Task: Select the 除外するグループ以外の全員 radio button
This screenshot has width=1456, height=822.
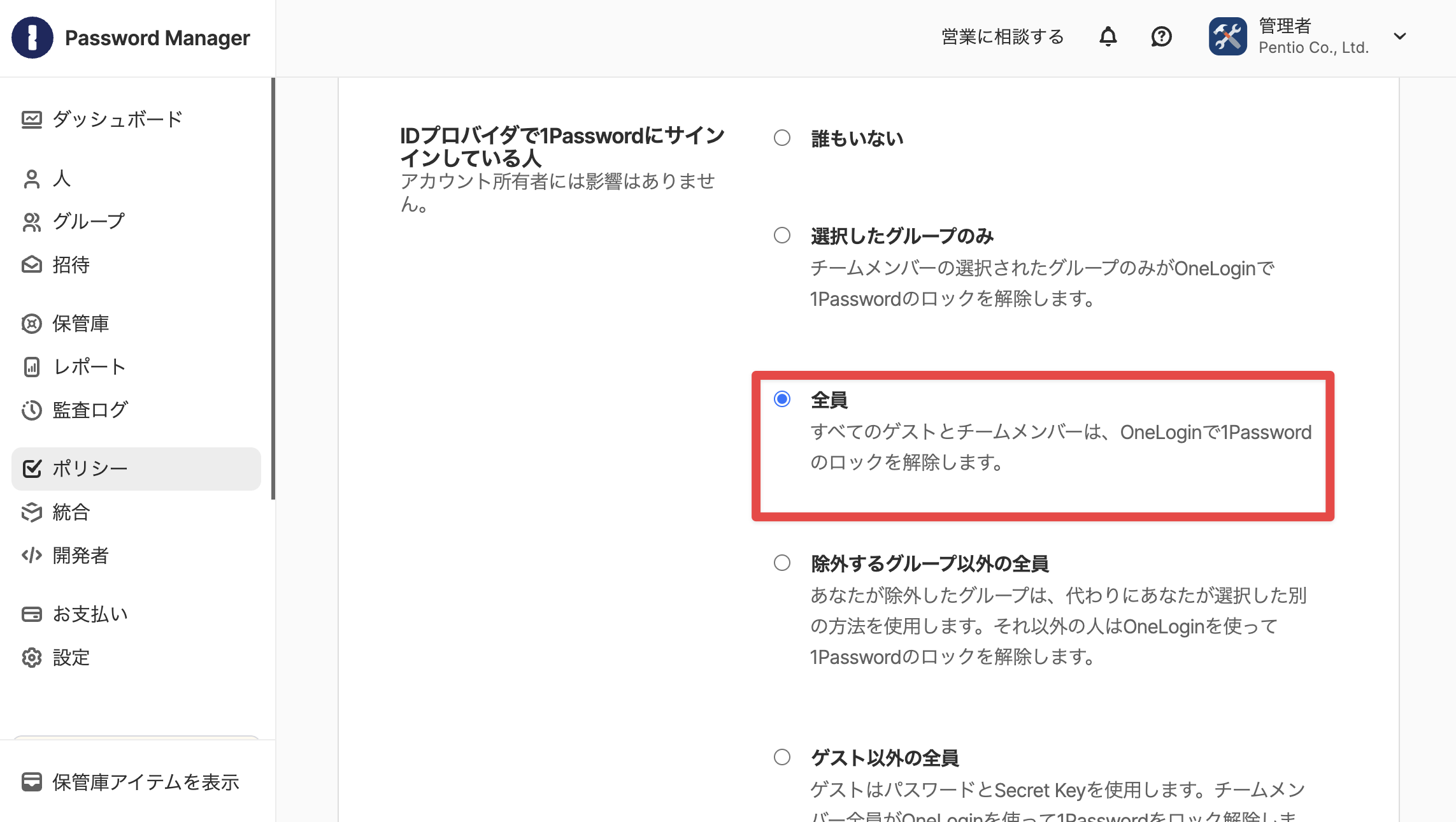Action: coord(782,563)
